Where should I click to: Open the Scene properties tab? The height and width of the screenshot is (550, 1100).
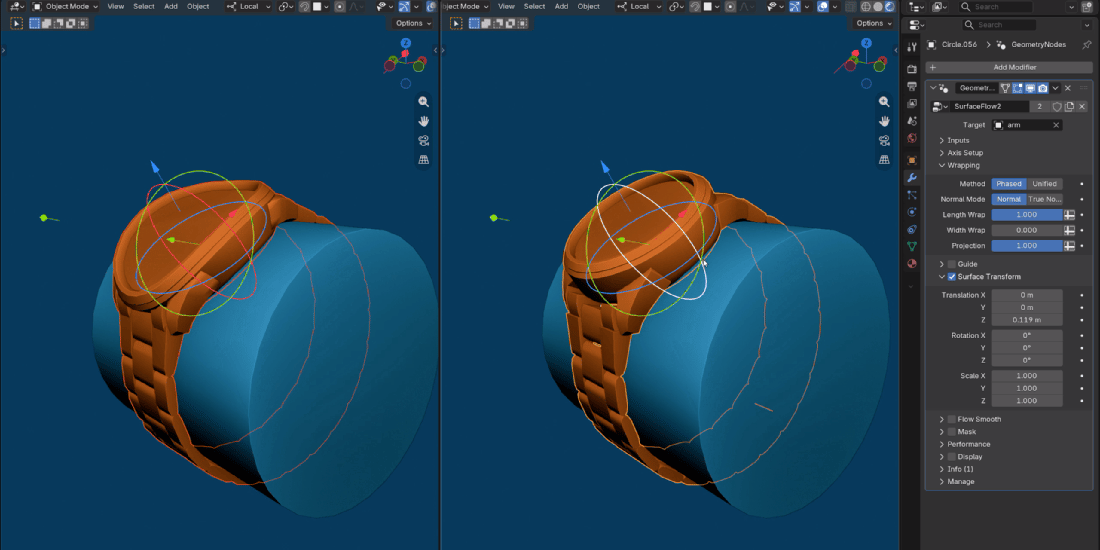coord(912,121)
